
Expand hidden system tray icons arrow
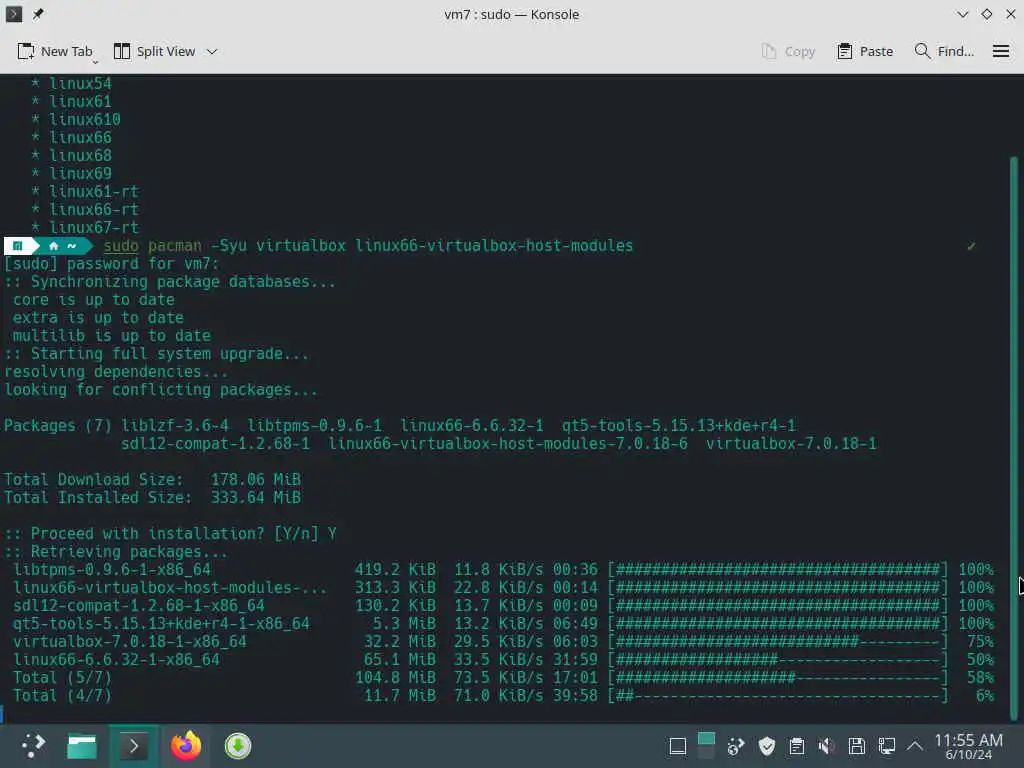coord(915,746)
